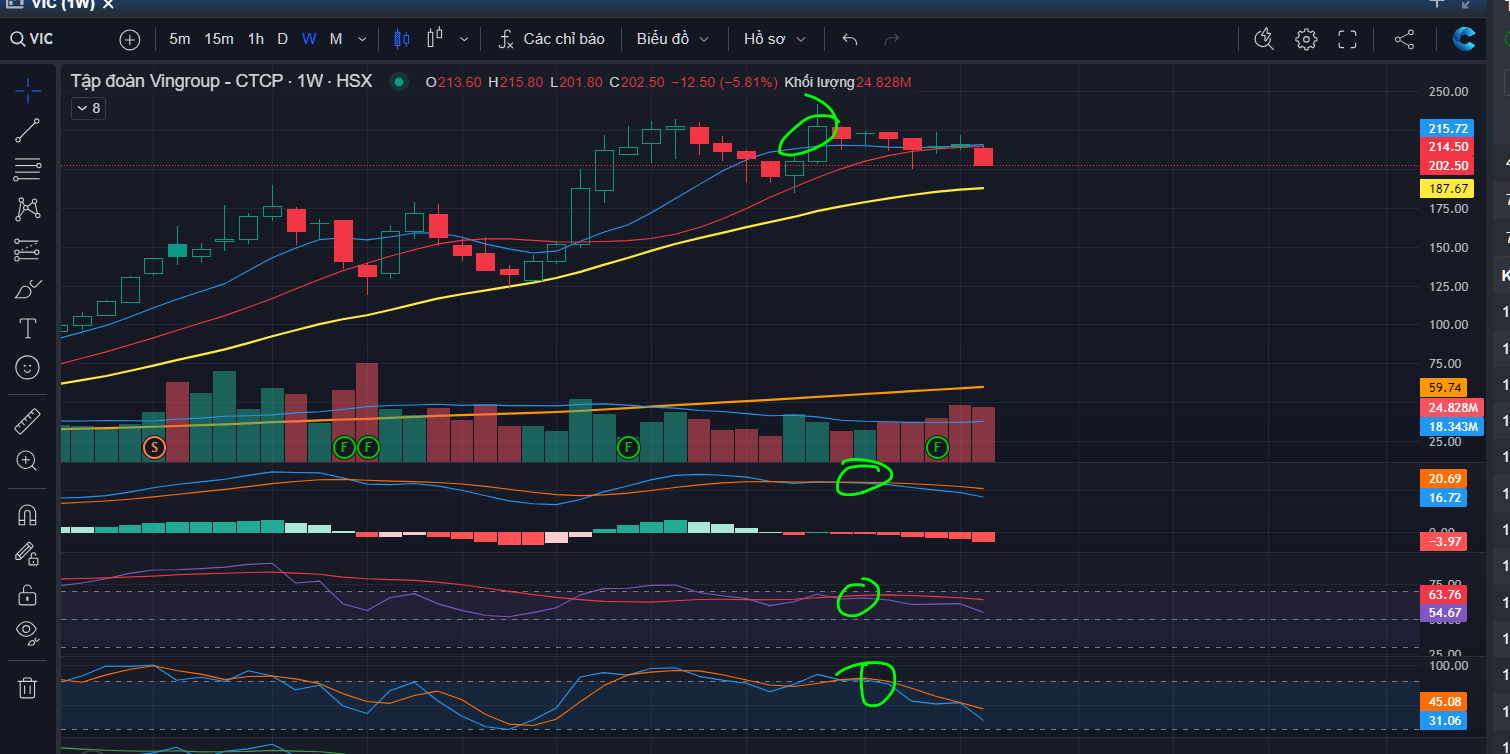Click the orange S split marker
1510x754 pixels.
click(154, 447)
